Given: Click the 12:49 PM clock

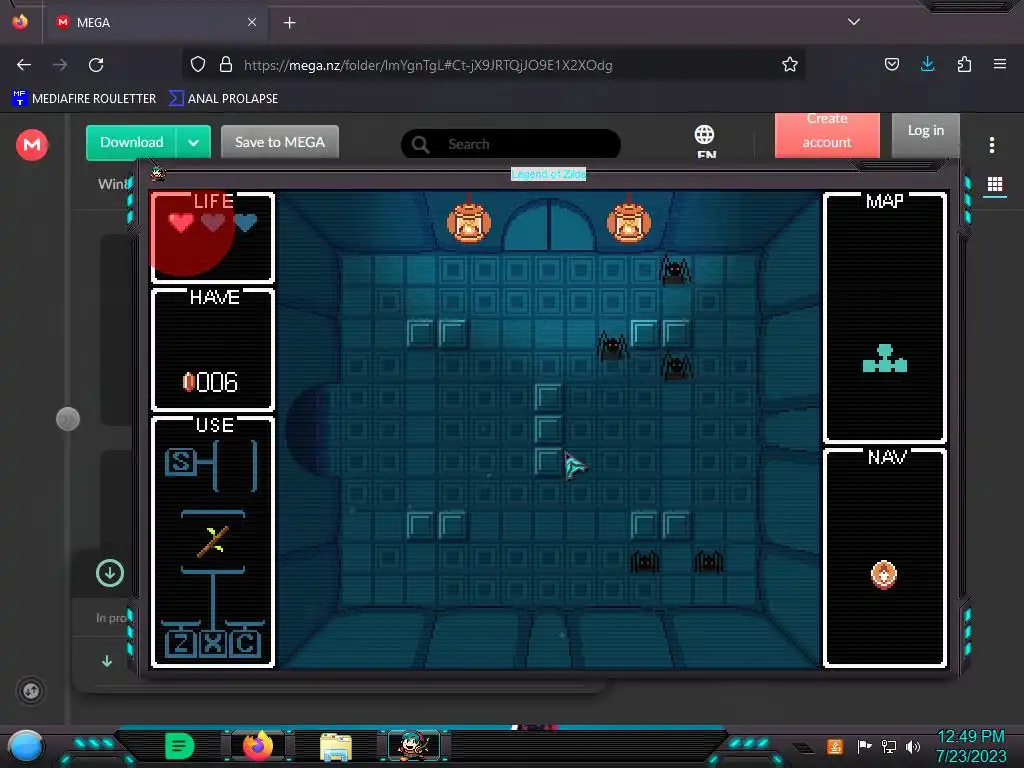Looking at the screenshot, I should coord(971,737).
